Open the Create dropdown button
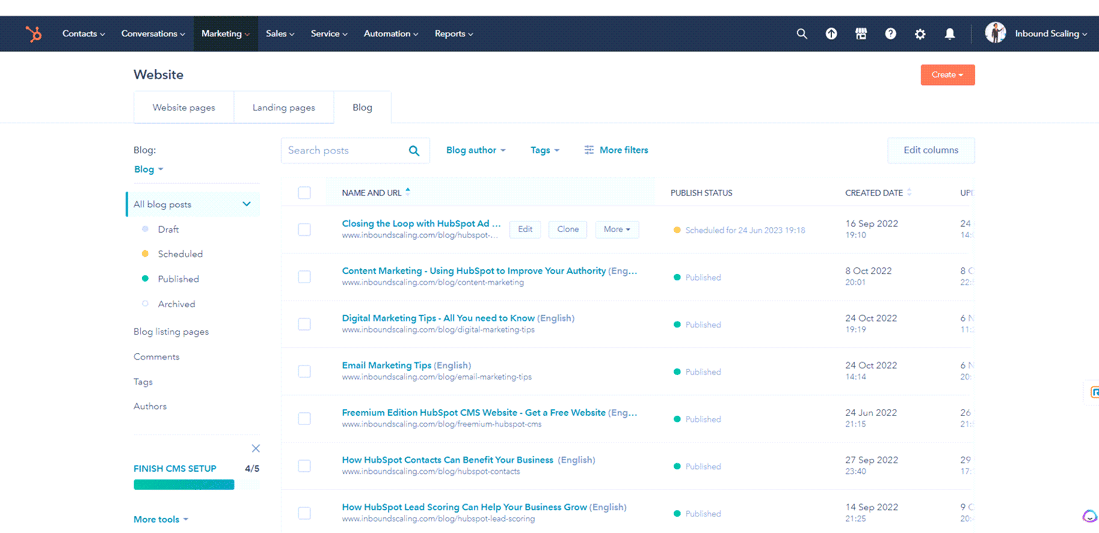Image resolution: width=1099 pixels, height=533 pixels. [x=948, y=75]
